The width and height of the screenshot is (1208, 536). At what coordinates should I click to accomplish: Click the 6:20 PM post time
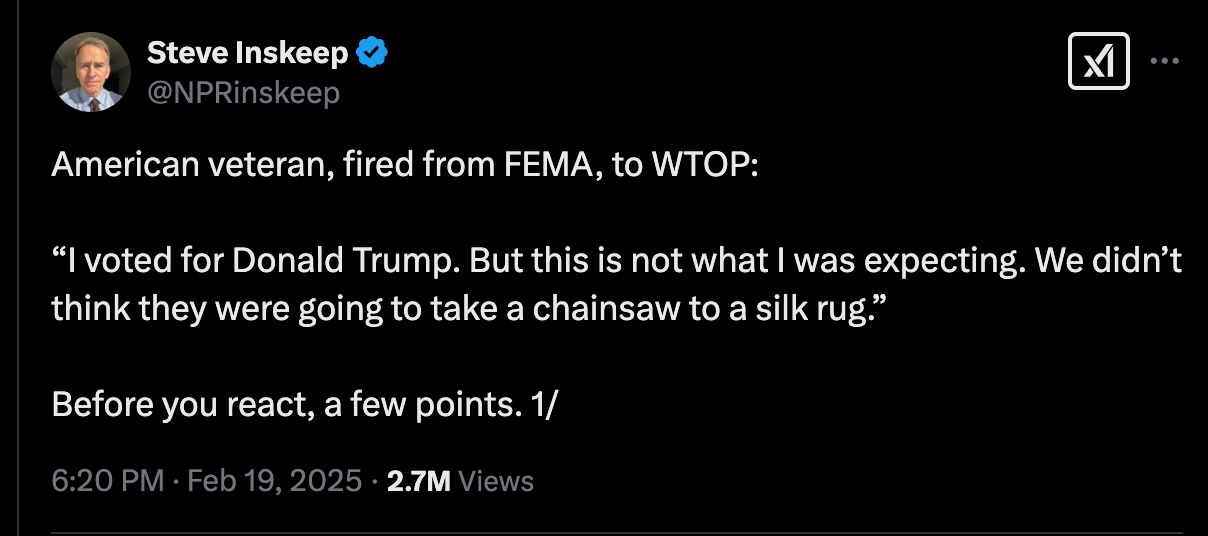coord(107,481)
